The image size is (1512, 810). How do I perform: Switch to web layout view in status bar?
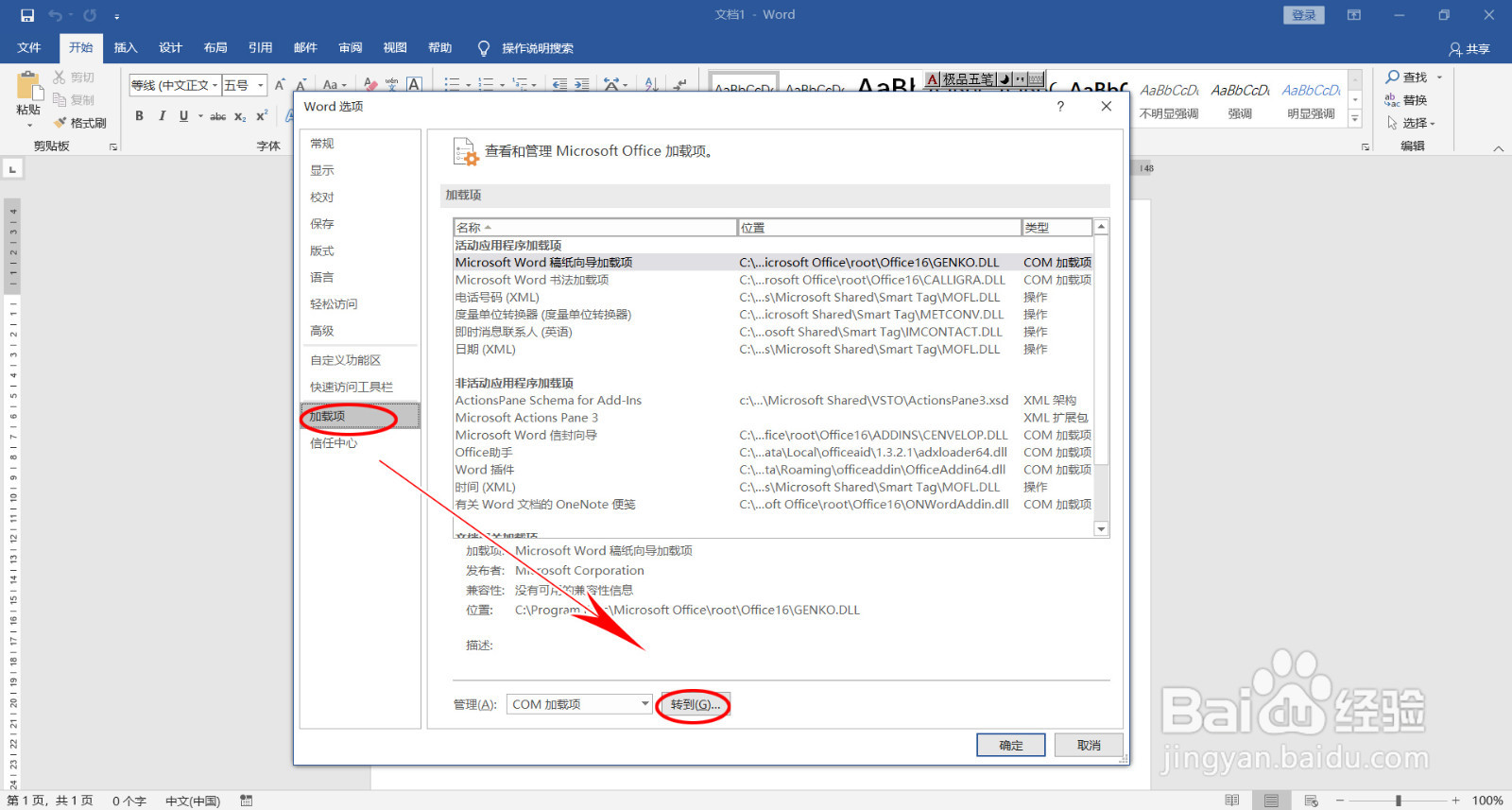coord(1311,801)
